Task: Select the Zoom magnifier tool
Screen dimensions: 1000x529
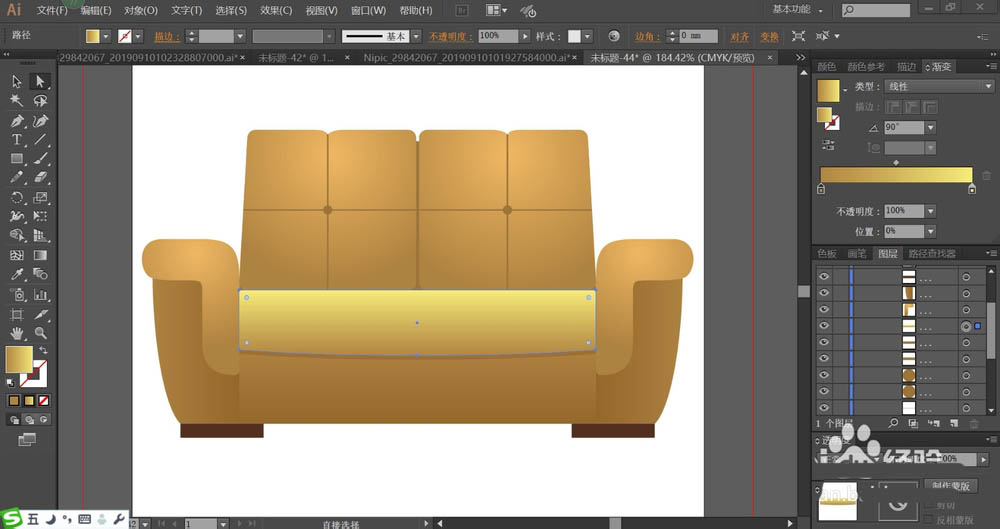Action: click(x=40, y=333)
